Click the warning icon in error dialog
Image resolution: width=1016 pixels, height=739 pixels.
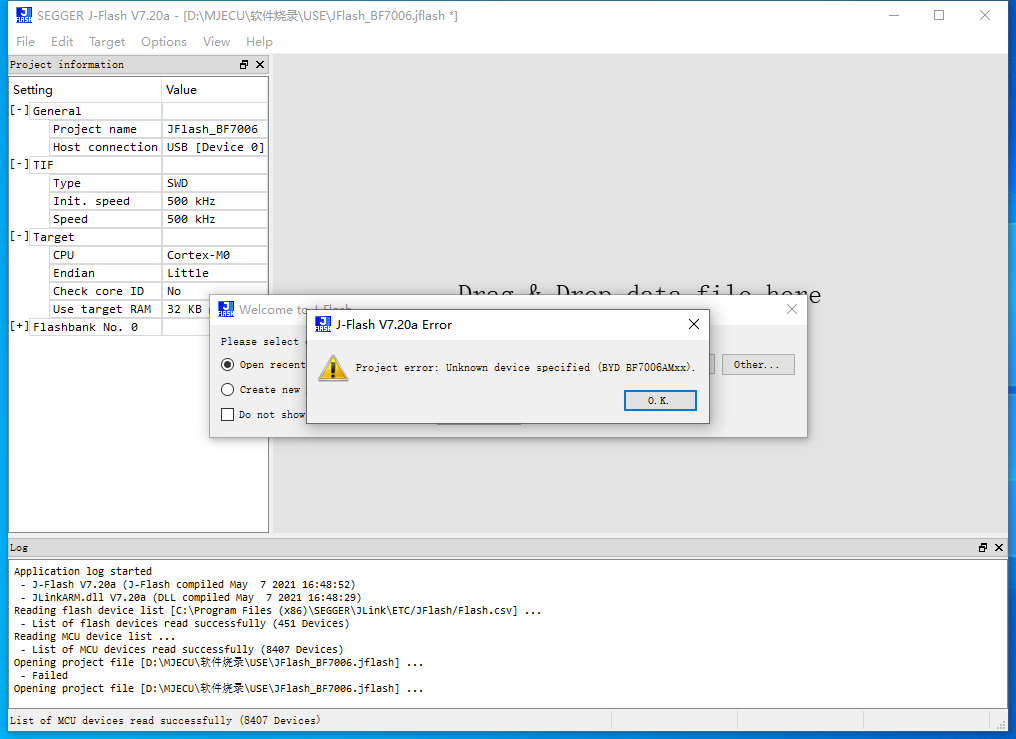(333, 368)
